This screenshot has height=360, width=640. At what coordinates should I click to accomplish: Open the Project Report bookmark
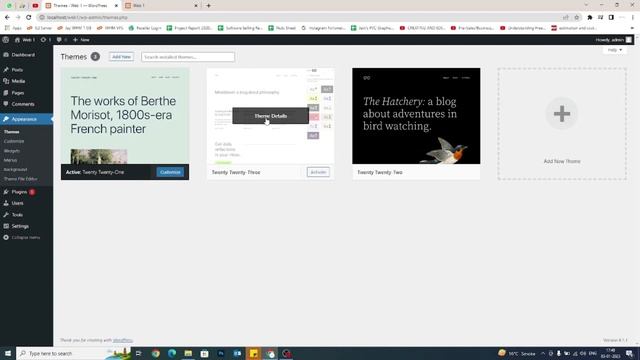pos(189,28)
